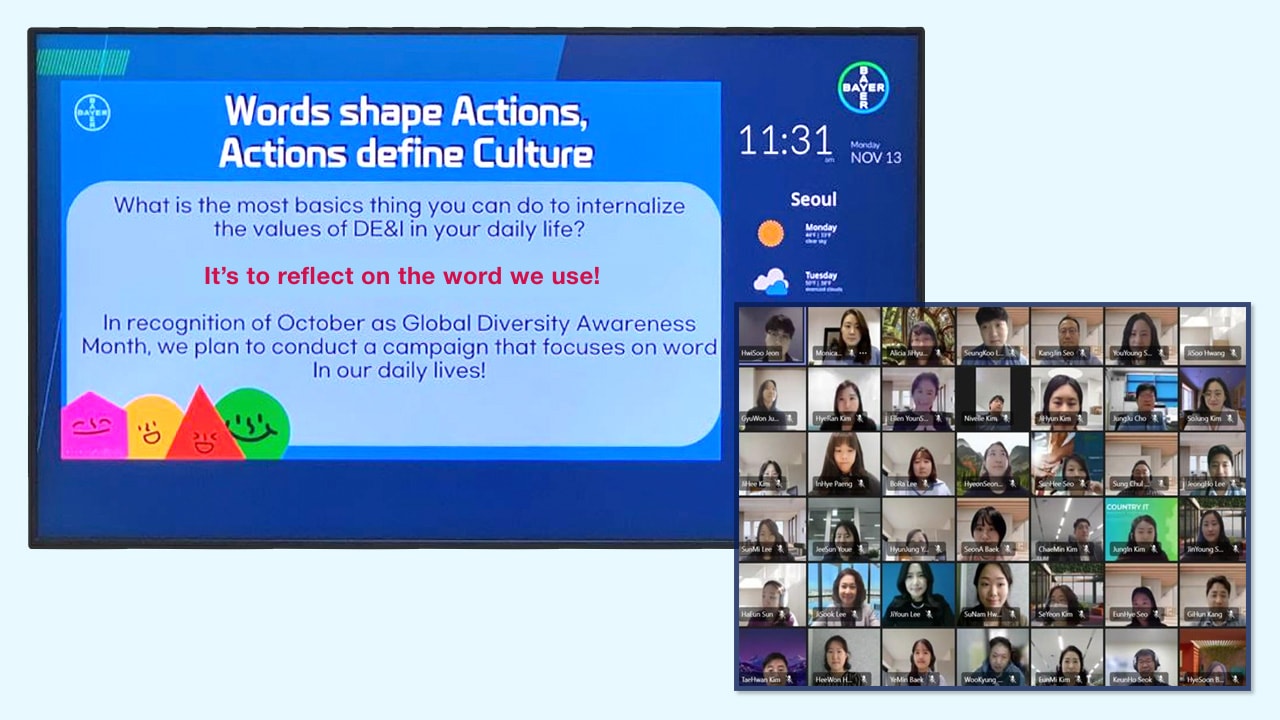
Task: Select HyeSoon's video tile
Action: click(1213, 658)
